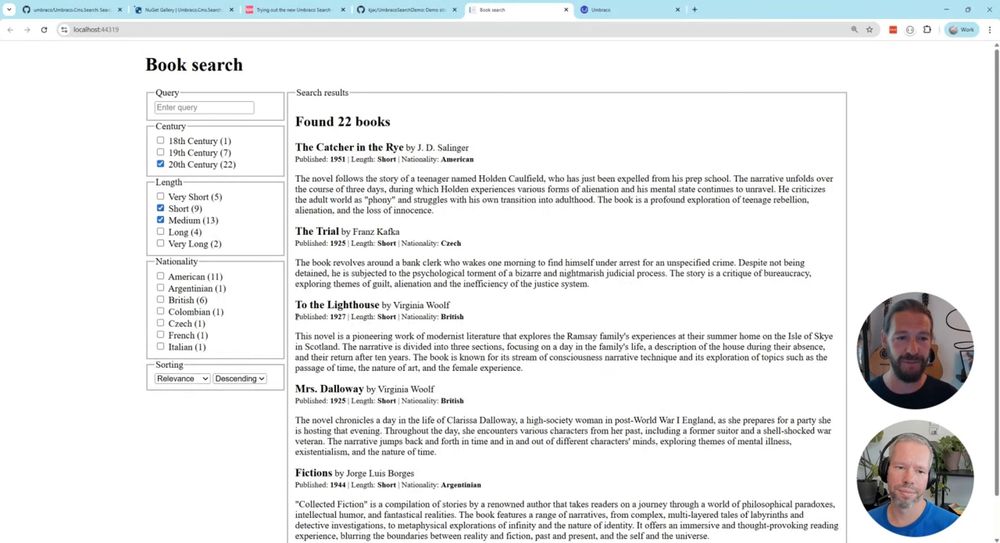Tick the Long length checkbox
This screenshot has width=1000, height=543.
160,231
